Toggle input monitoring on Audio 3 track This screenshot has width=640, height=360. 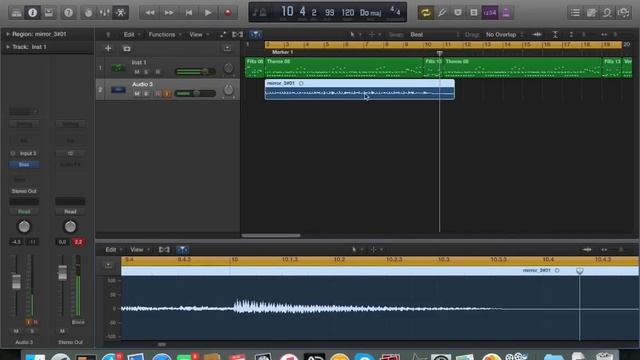[x=167, y=93]
